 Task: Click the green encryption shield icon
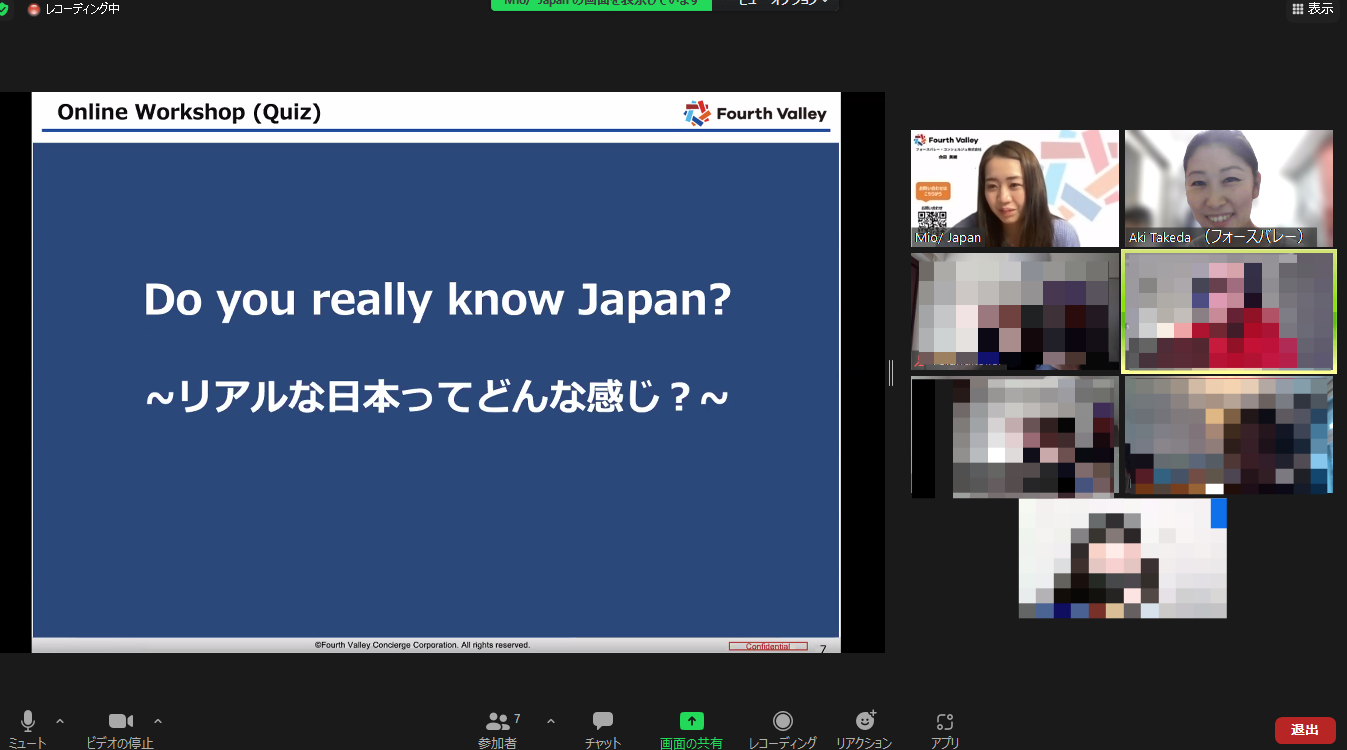(4, 9)
